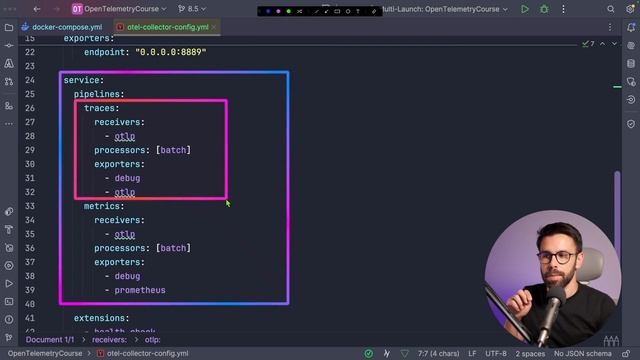Click the green status check icon
Viewport: 640px width, 360px height.
(368, 353)
